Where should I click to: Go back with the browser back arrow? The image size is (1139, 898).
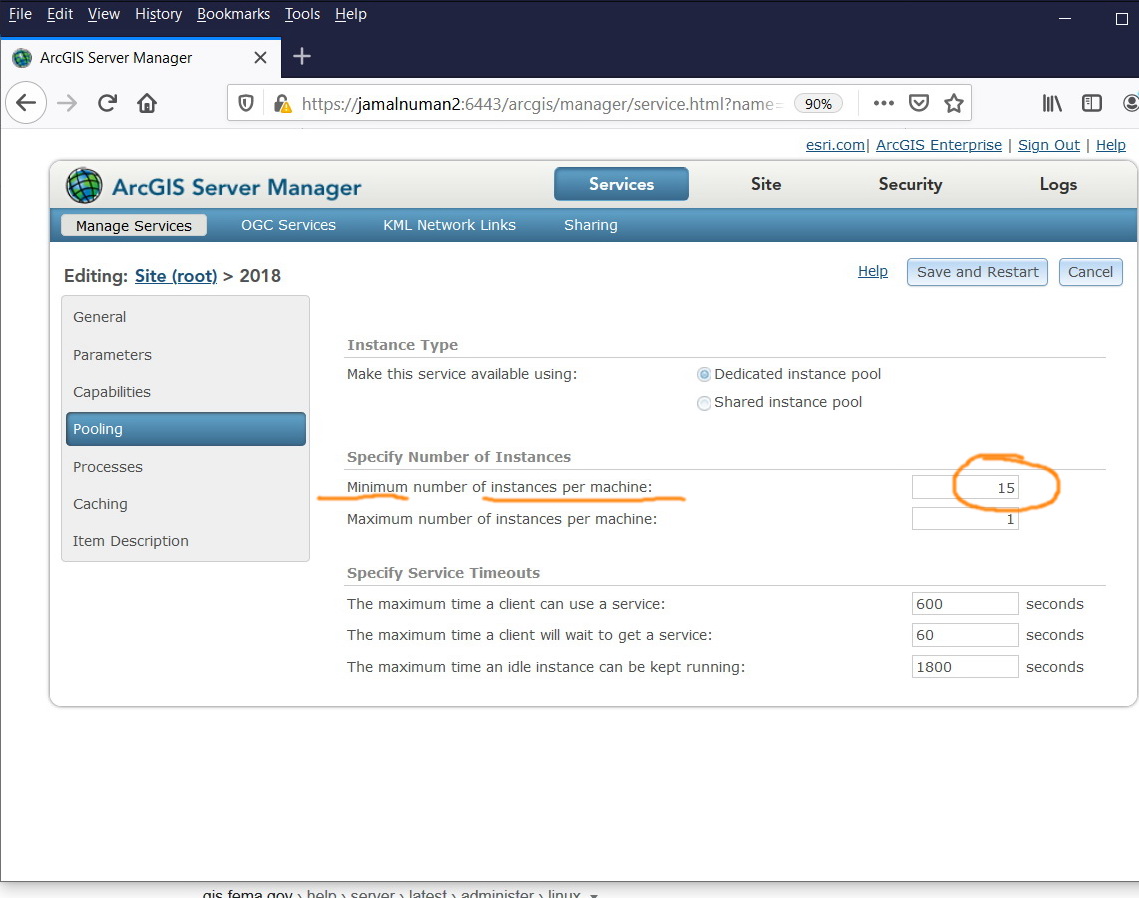click(26, 103)
